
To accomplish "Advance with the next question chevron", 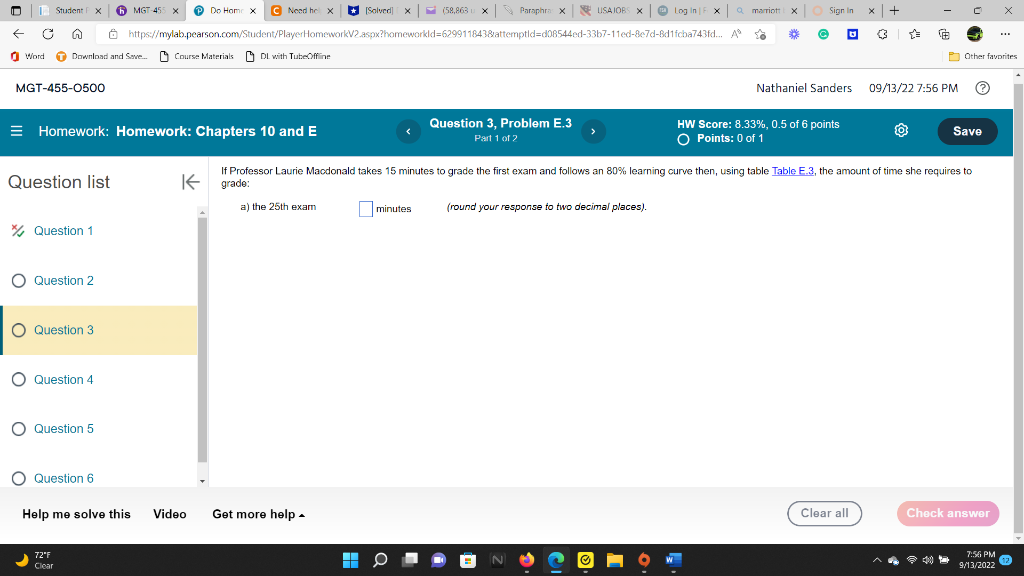I will [x=593, y=131].
